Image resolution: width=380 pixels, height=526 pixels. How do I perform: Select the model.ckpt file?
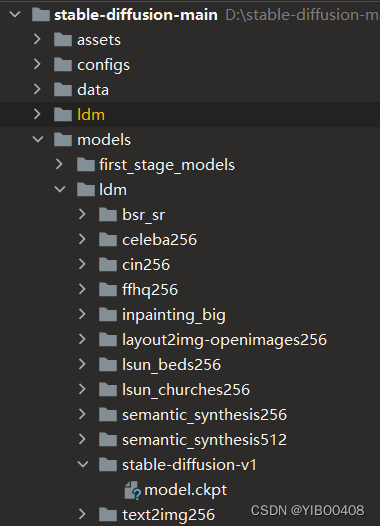click(185, 490)
